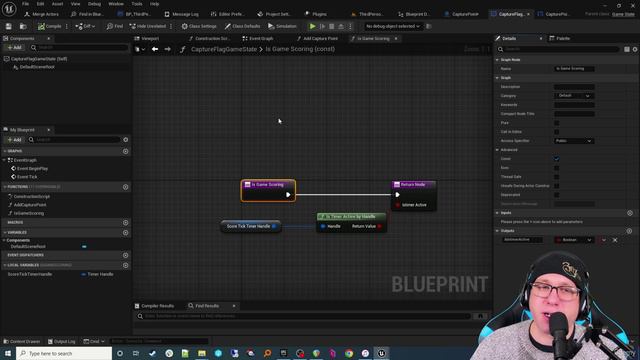Switch to the Event Graph tab
Image resolution: width=640 pixels, height=360 pixels.
point(258,38)
